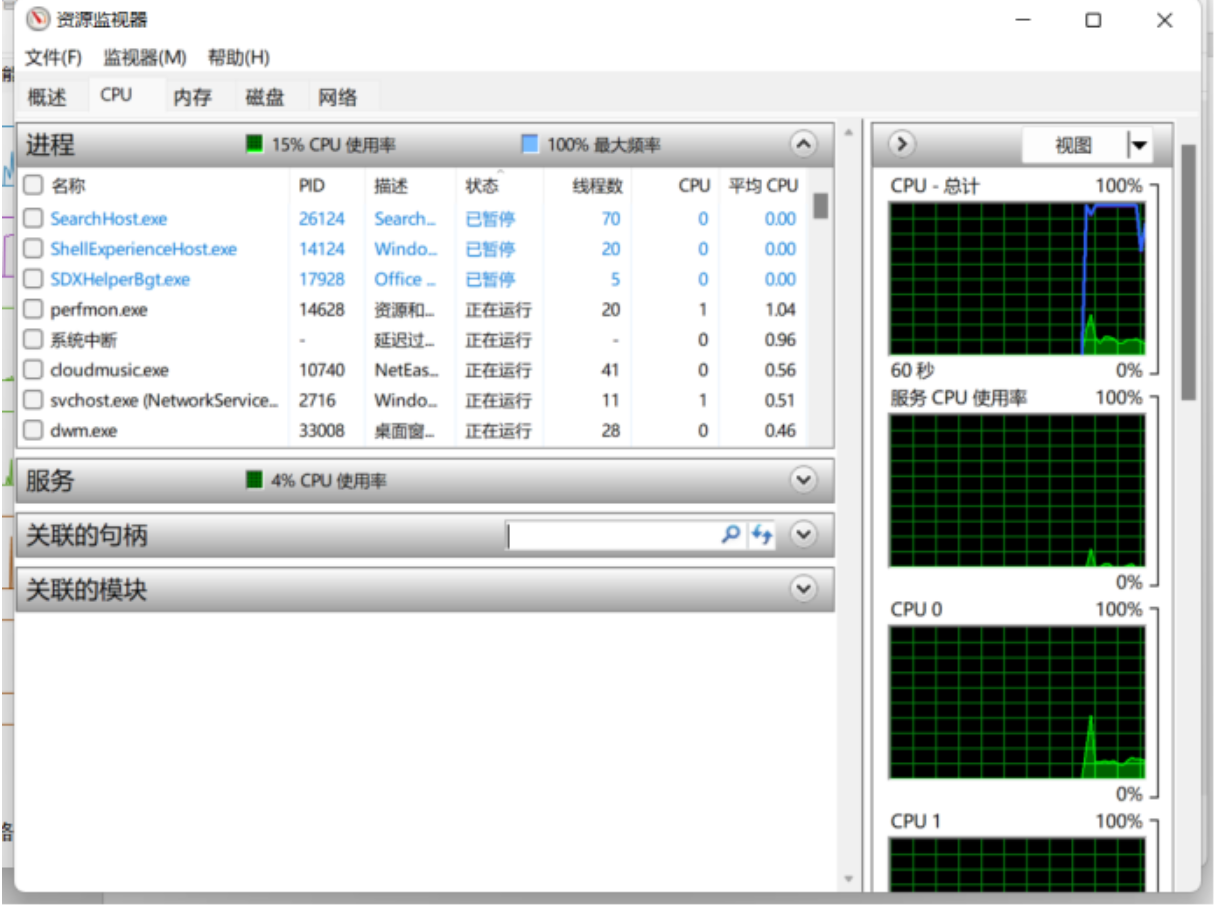This screenshot has width=1228, height=918.
Task: Click the green square icon in 服务 header
Action: coord(255,480)
